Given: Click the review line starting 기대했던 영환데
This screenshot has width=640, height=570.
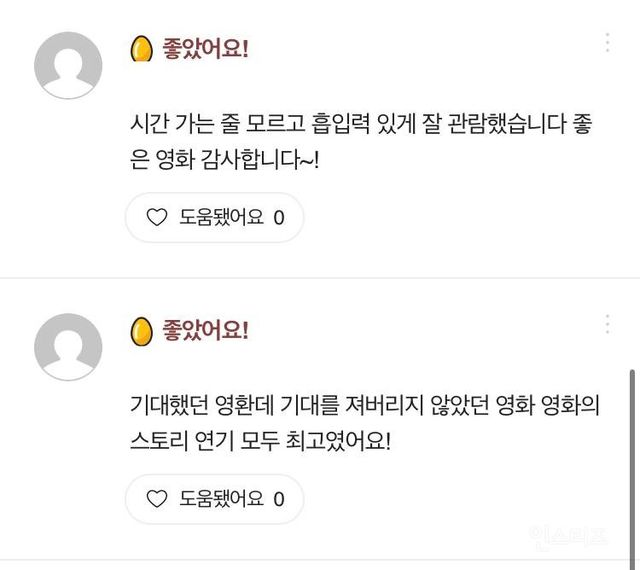Looking at the screenshot, I should pos(364,407).
